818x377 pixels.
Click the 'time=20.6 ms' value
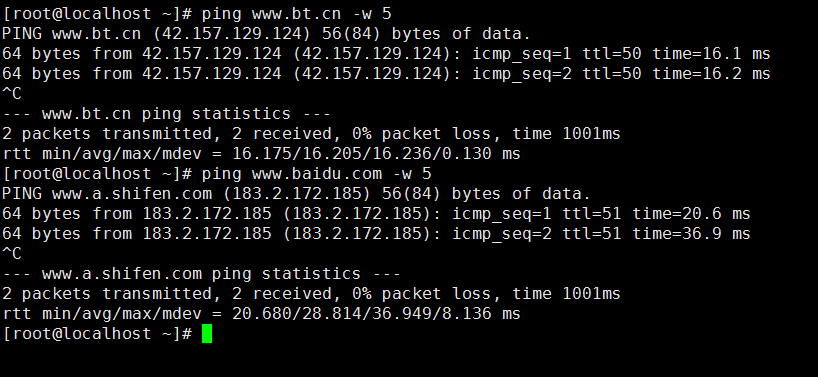point(691,214)
